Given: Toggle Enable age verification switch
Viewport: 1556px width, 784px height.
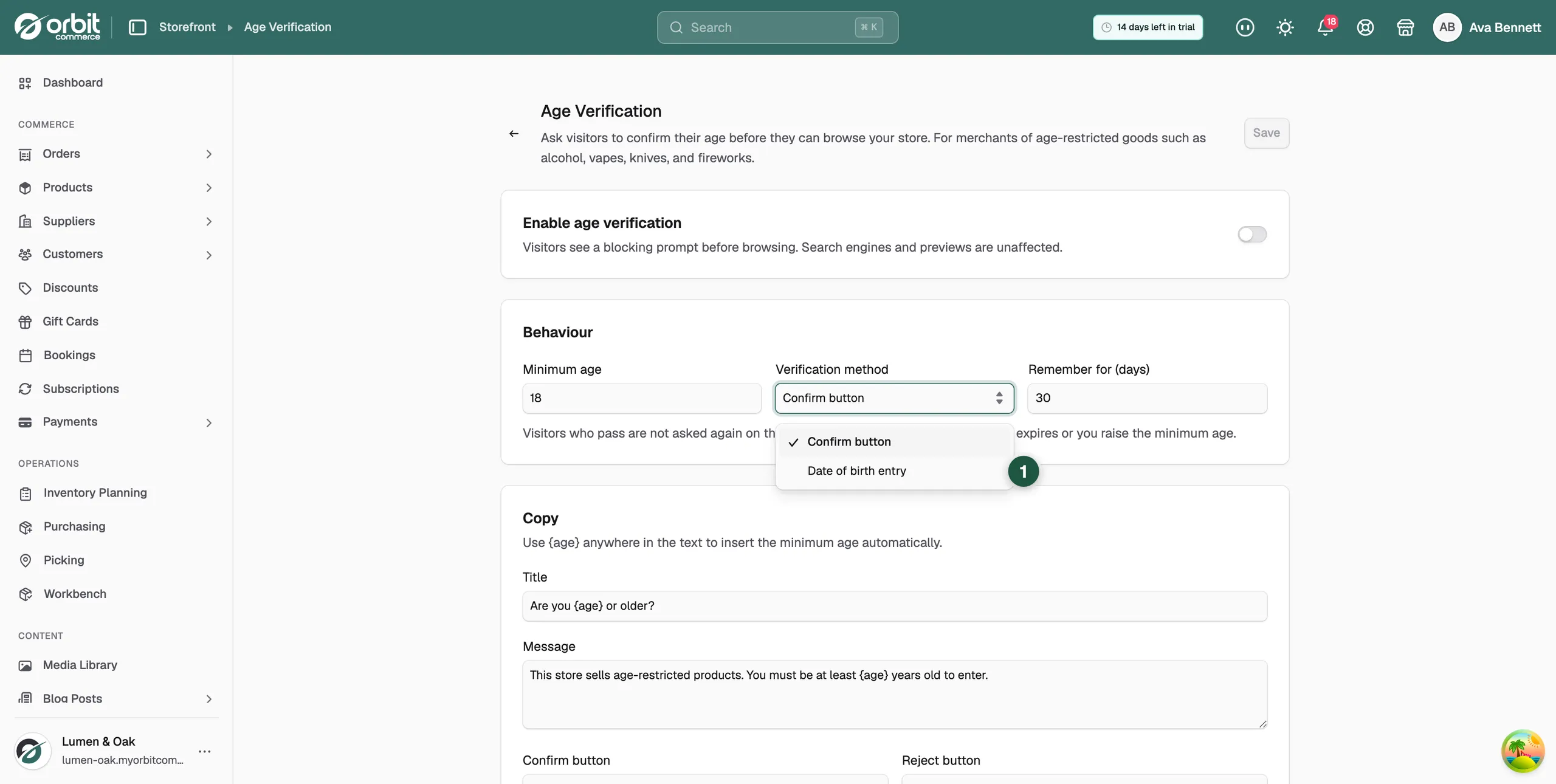Looking at the screenshot, I should pos(1252,235).
